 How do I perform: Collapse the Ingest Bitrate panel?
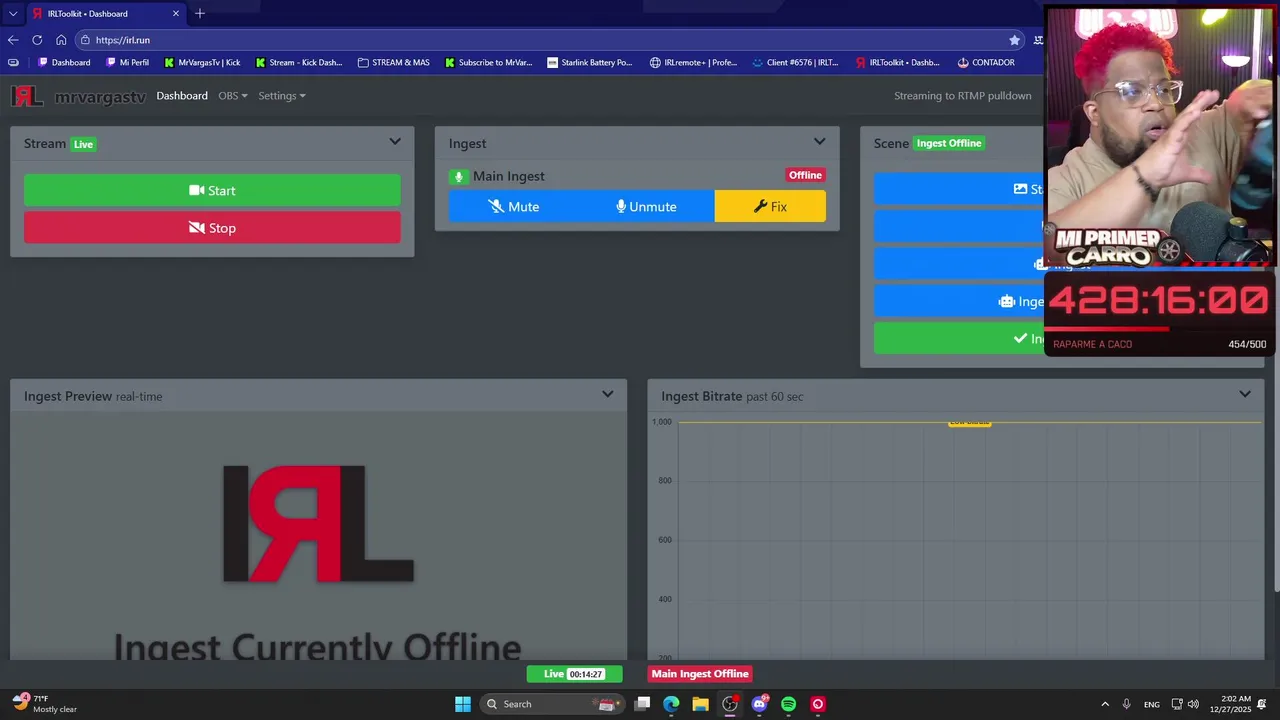(x=1245, y=394)
